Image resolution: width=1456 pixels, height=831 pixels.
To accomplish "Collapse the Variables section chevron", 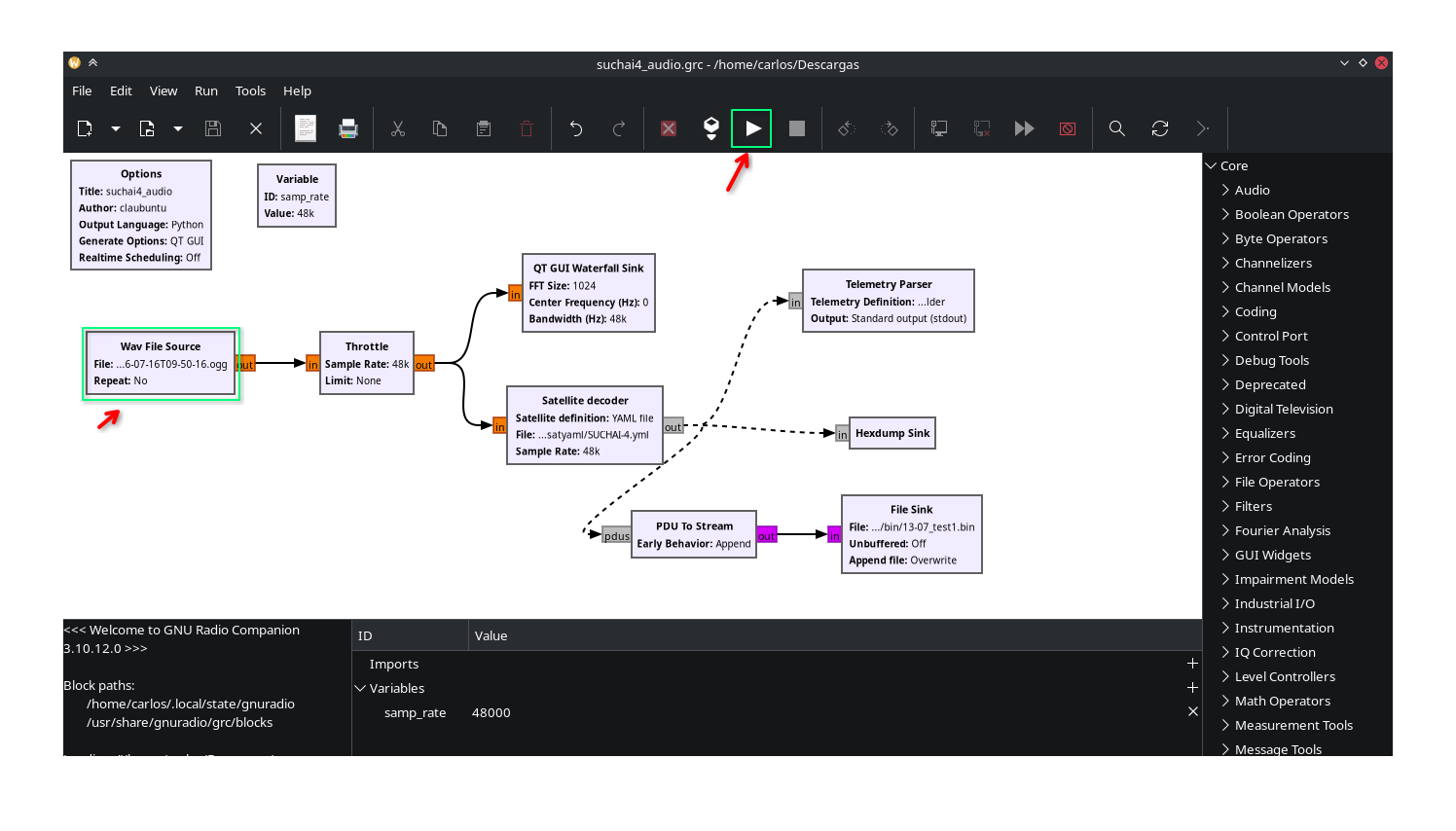I will tap(360, 688).
